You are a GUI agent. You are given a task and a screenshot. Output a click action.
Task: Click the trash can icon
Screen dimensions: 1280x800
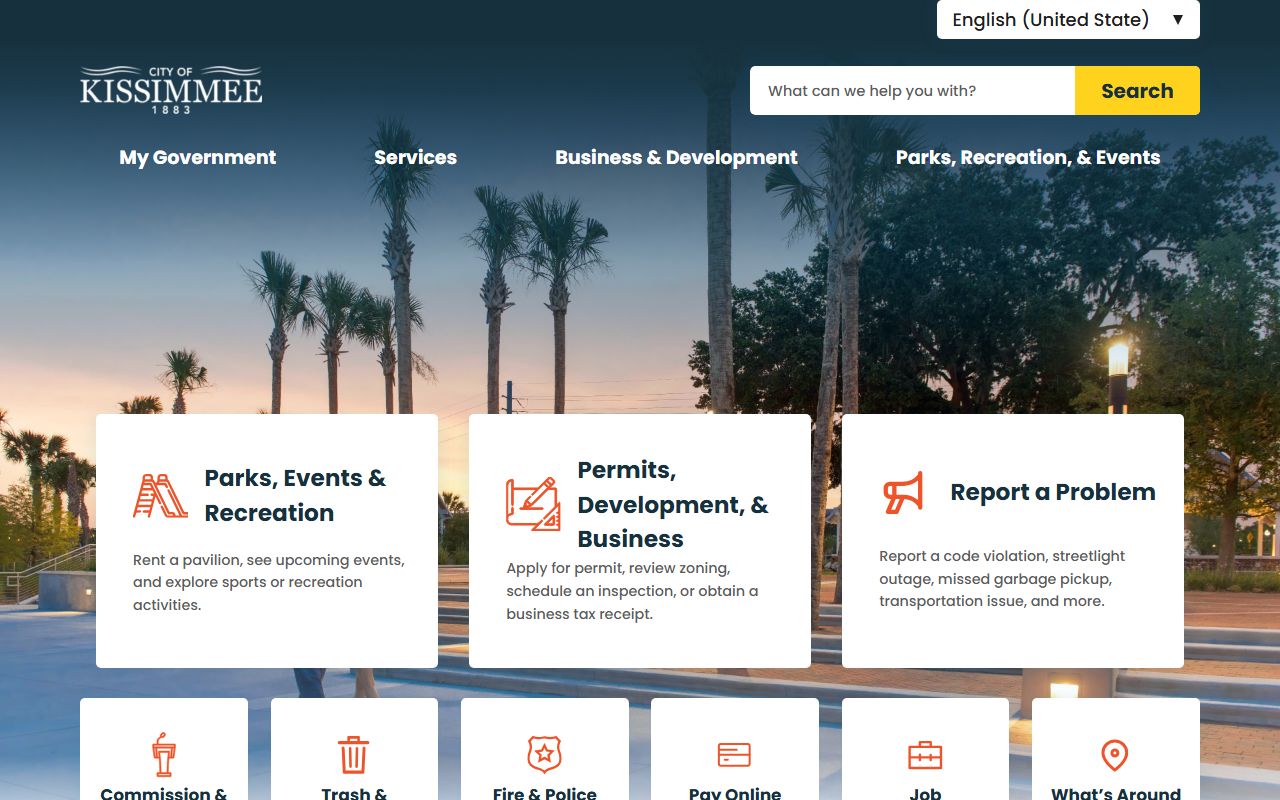point(353,755)
